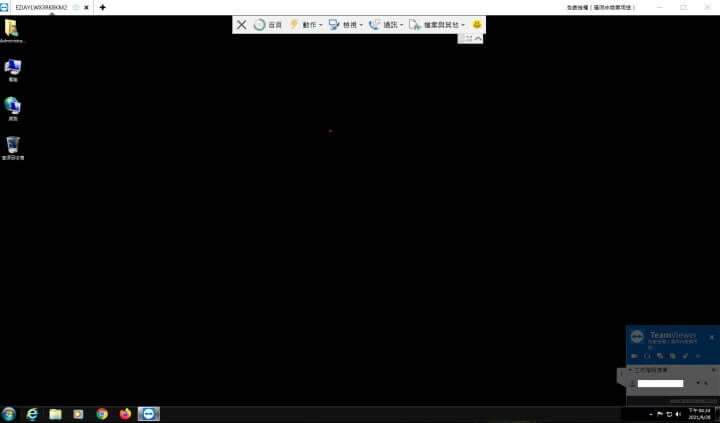This screenshot has height=423, width=720.
Task: Click the TeamViewer round logo in side panel
Action: coord(637,337)
